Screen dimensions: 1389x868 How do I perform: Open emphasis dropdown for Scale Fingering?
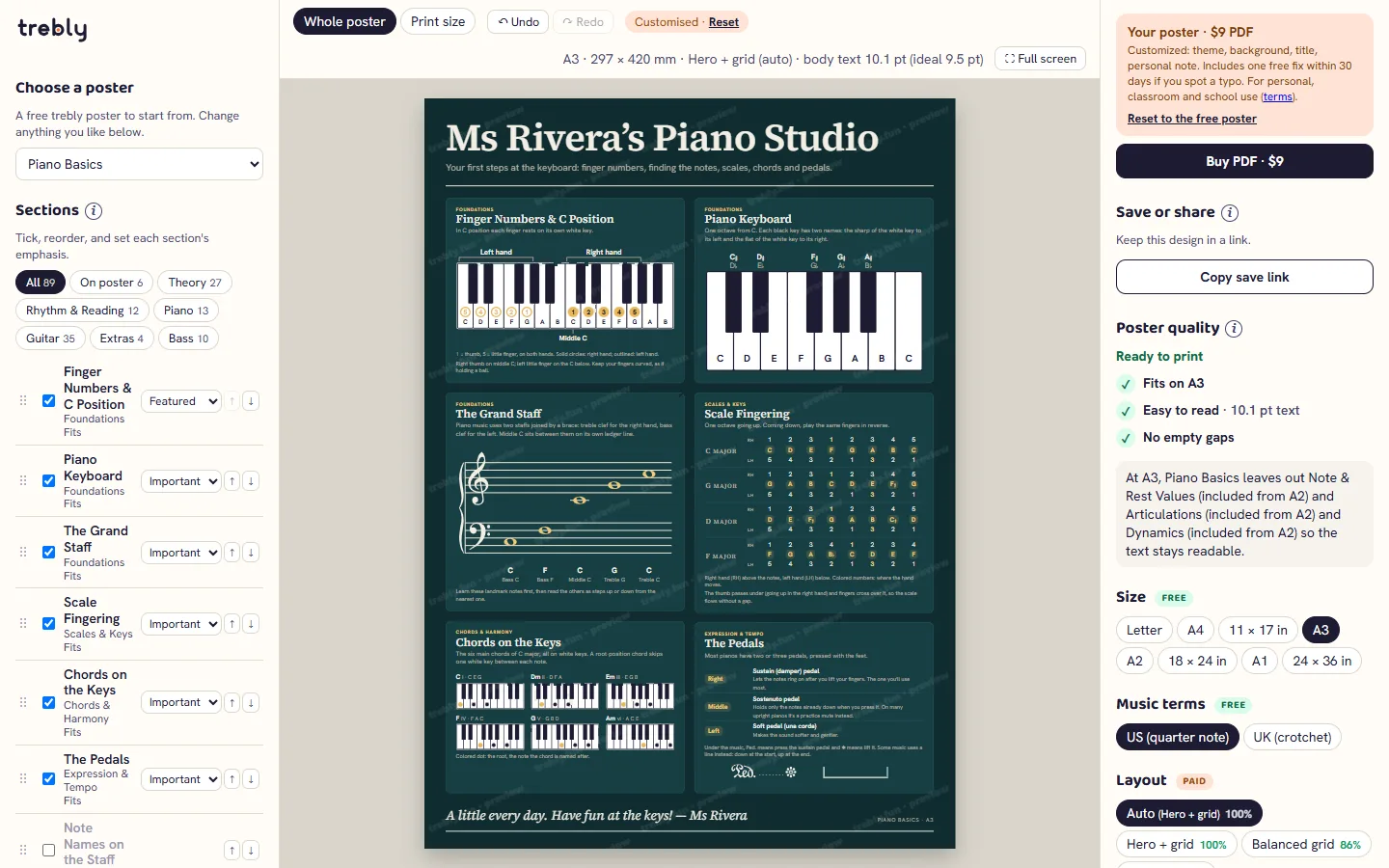(x=181, y=624)
